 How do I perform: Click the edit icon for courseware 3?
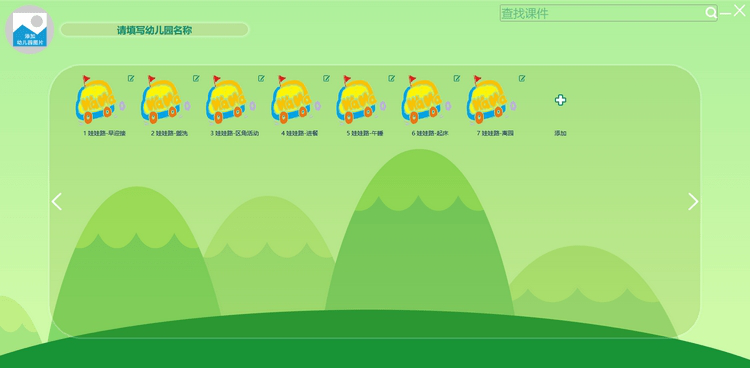[261, 78]
